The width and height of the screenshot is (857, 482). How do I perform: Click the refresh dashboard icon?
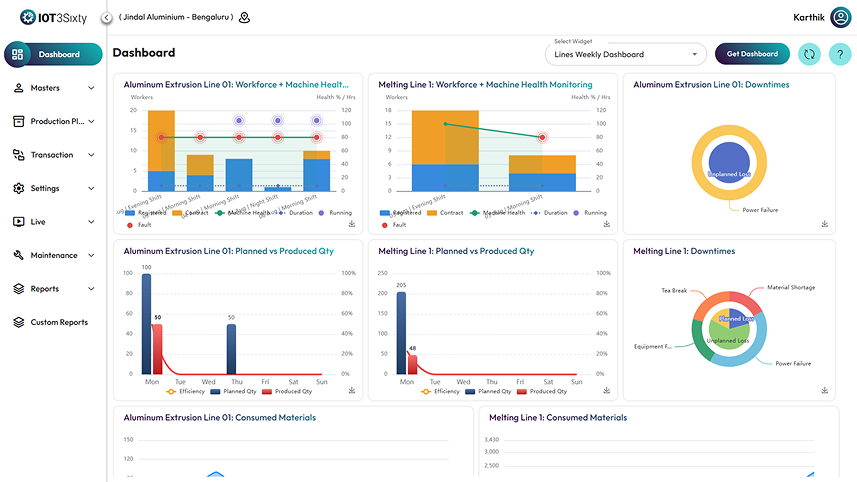point(809,54)
